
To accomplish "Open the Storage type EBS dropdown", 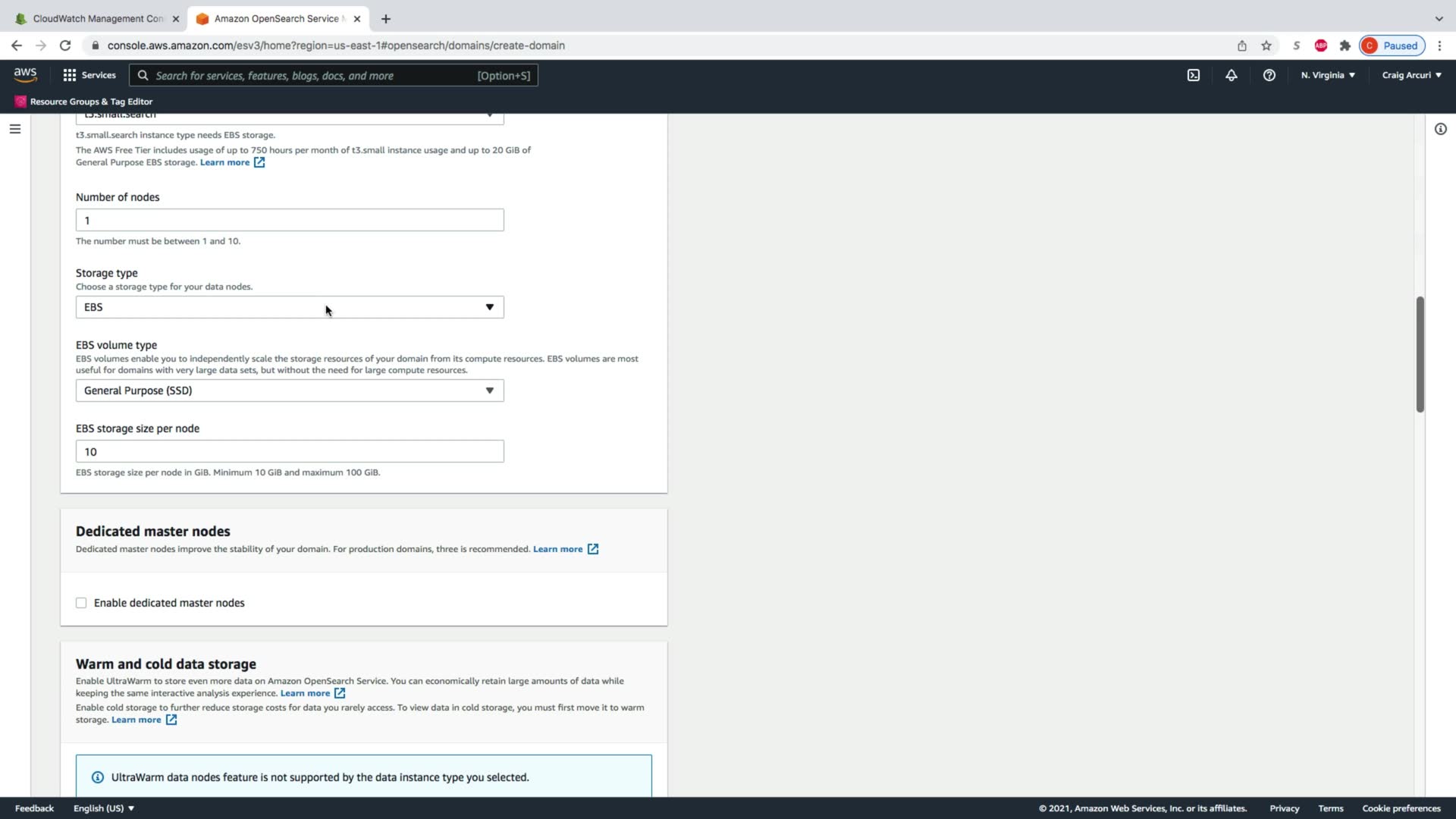I will pyautogui.click(x=289, y=307).
